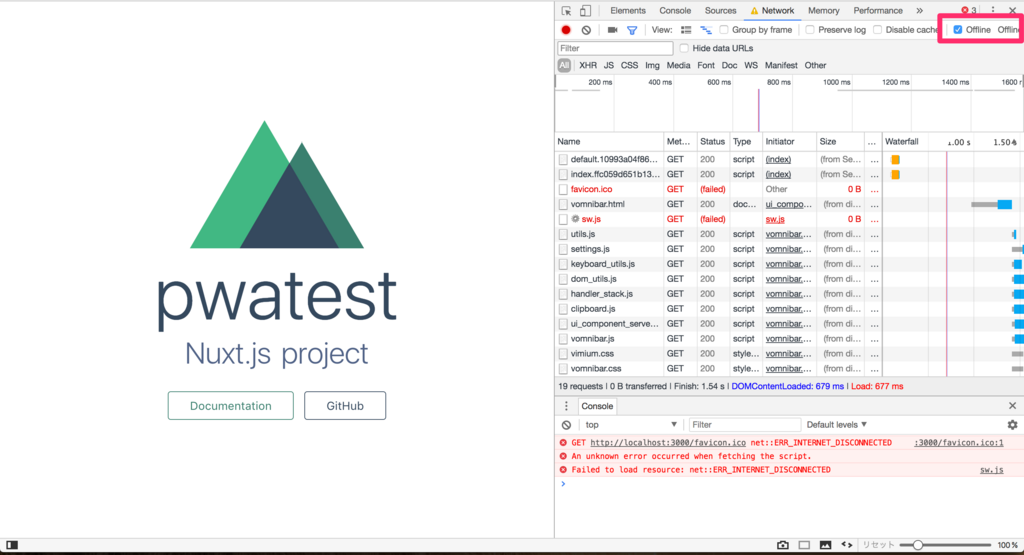Switch to the Elements tab
This screenshot has width=1024, height=555.
point(628,10)
